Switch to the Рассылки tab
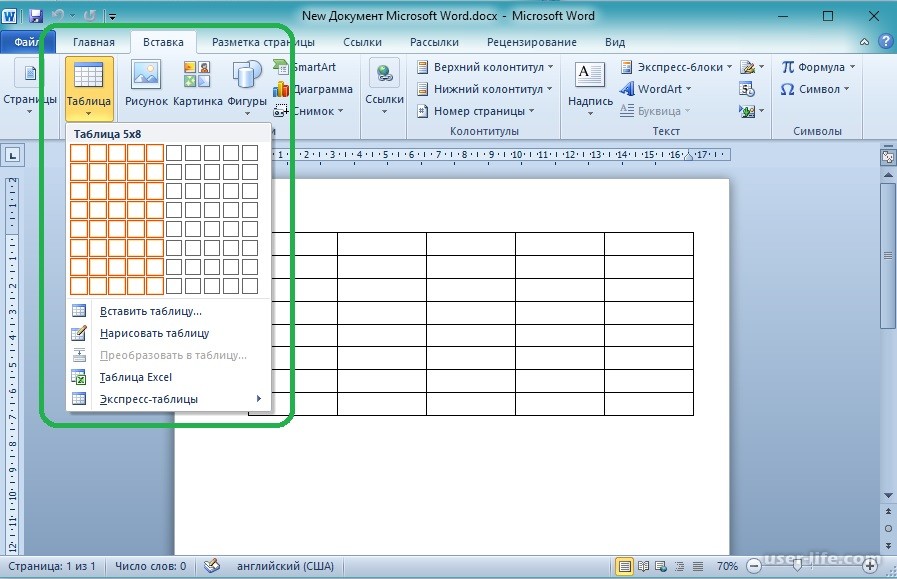The width and height of the screenshot is (897, 579). click(x=434, y=42)
